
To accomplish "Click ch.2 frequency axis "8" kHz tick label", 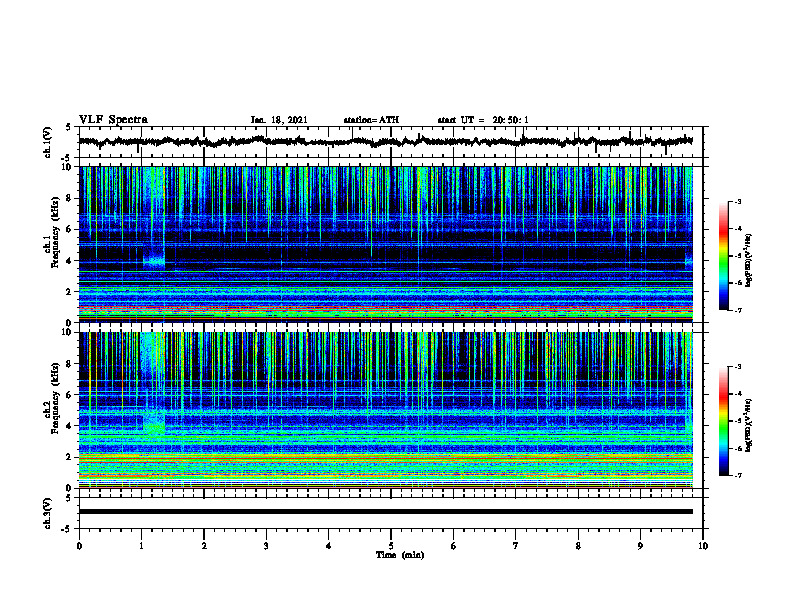I will tap(70, 364).
